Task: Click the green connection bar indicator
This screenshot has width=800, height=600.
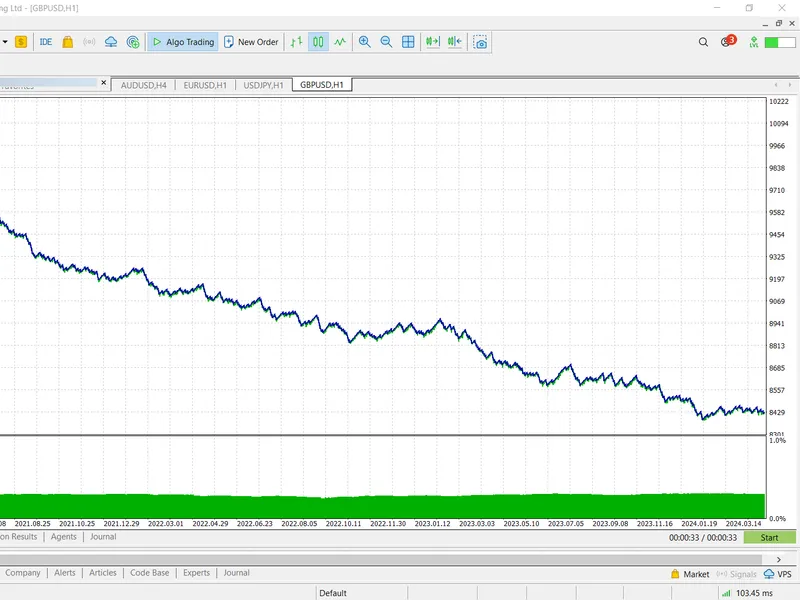Action: coord(780,42)
